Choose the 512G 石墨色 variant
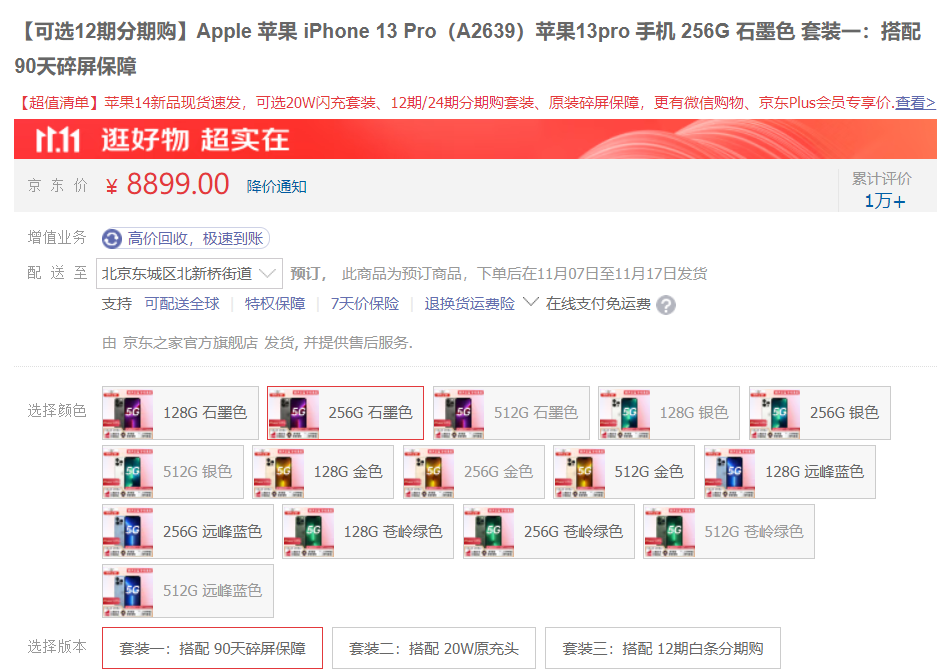The image size is (952, 671). (x=511, y=413)
